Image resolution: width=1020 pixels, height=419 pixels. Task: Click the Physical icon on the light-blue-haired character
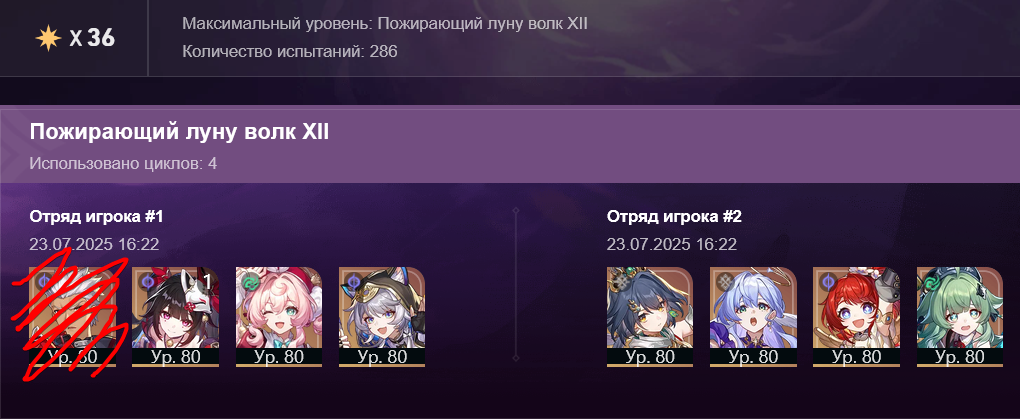pos(723,280)
